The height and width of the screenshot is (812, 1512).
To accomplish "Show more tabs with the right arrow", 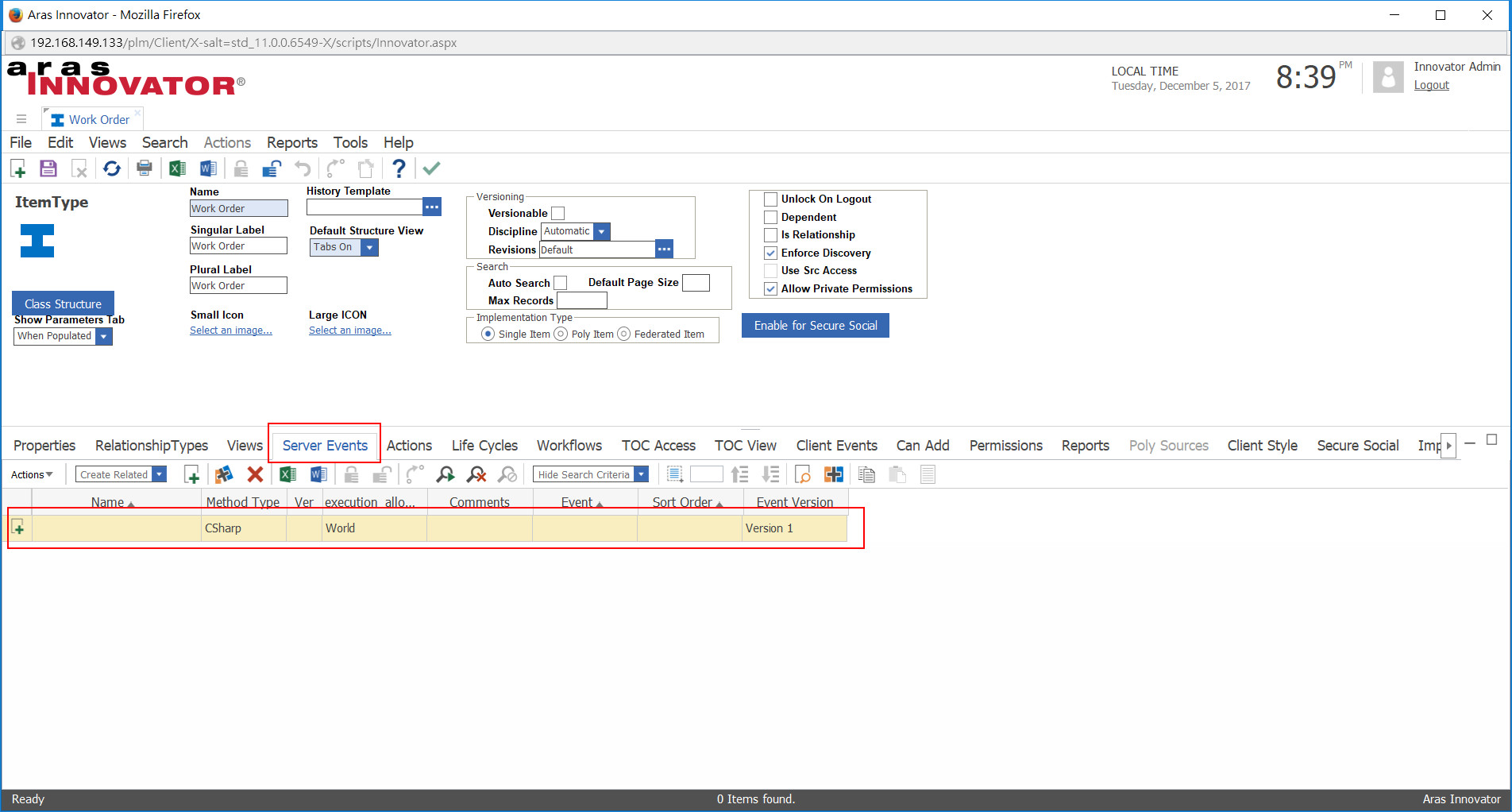I will (1448, 446).
